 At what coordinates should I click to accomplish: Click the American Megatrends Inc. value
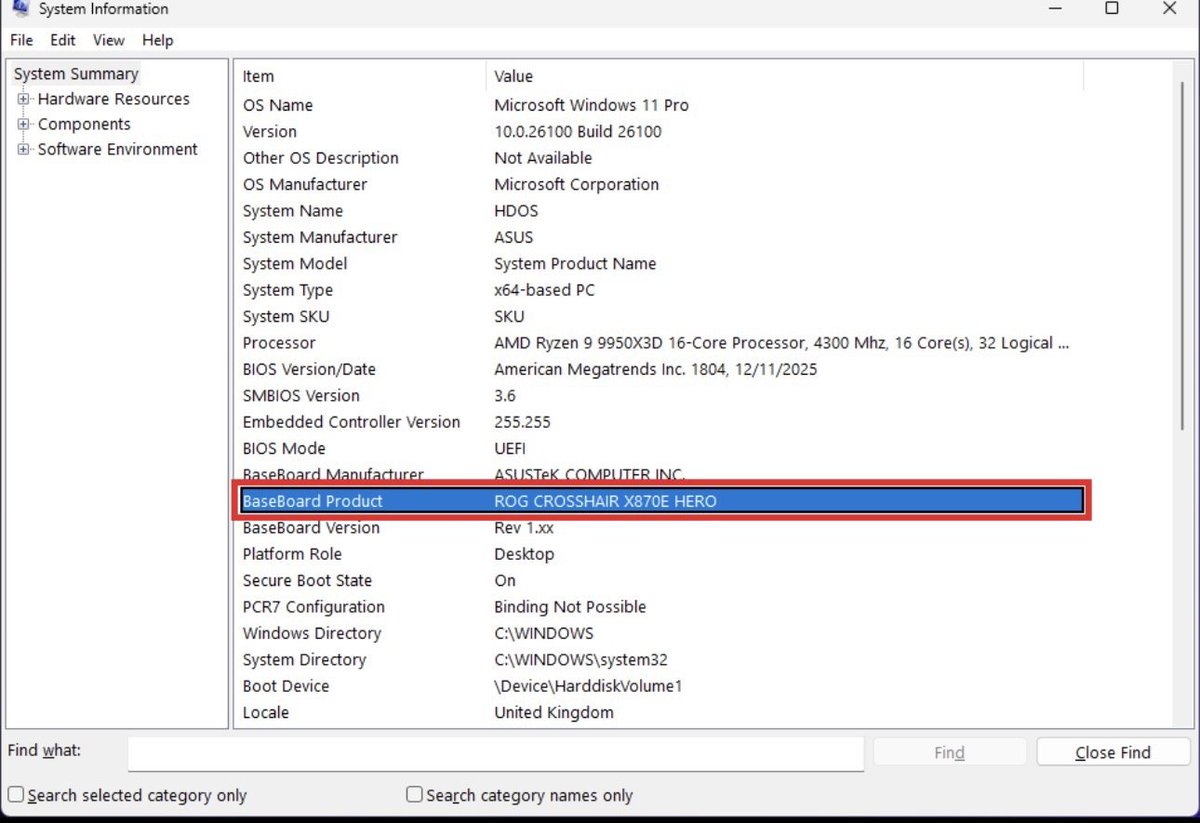click(x=655, y=369)
